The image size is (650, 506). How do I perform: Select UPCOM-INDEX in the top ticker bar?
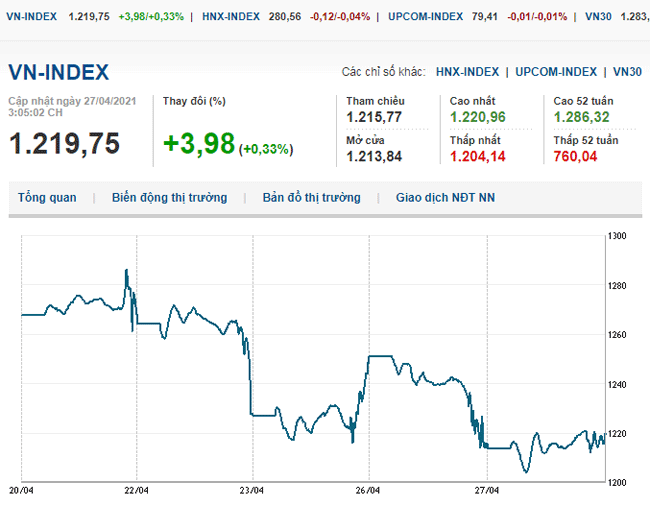click(x=425, y=17)
